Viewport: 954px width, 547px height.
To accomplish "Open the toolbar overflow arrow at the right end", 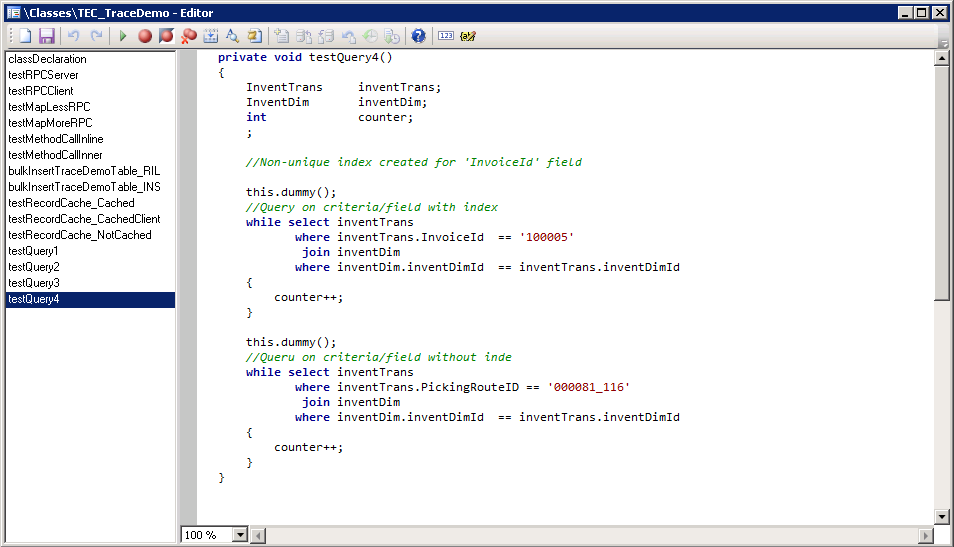I will tap(944, 43).
